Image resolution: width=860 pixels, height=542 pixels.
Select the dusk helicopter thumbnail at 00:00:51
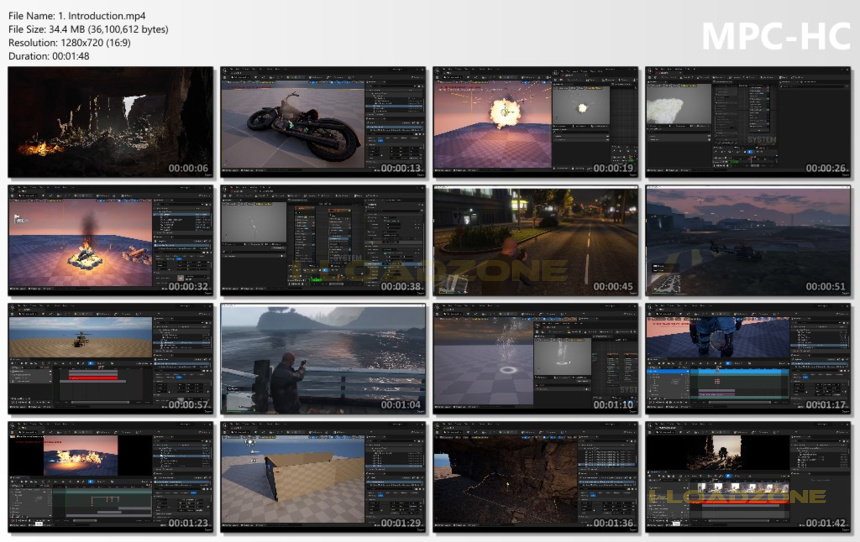point(748,240)
